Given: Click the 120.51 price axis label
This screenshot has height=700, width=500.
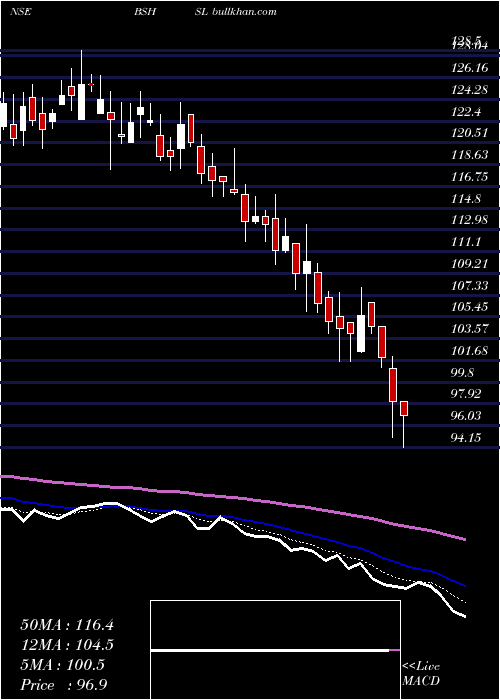Looking at the screenshot, I should (x=470, y=133).
